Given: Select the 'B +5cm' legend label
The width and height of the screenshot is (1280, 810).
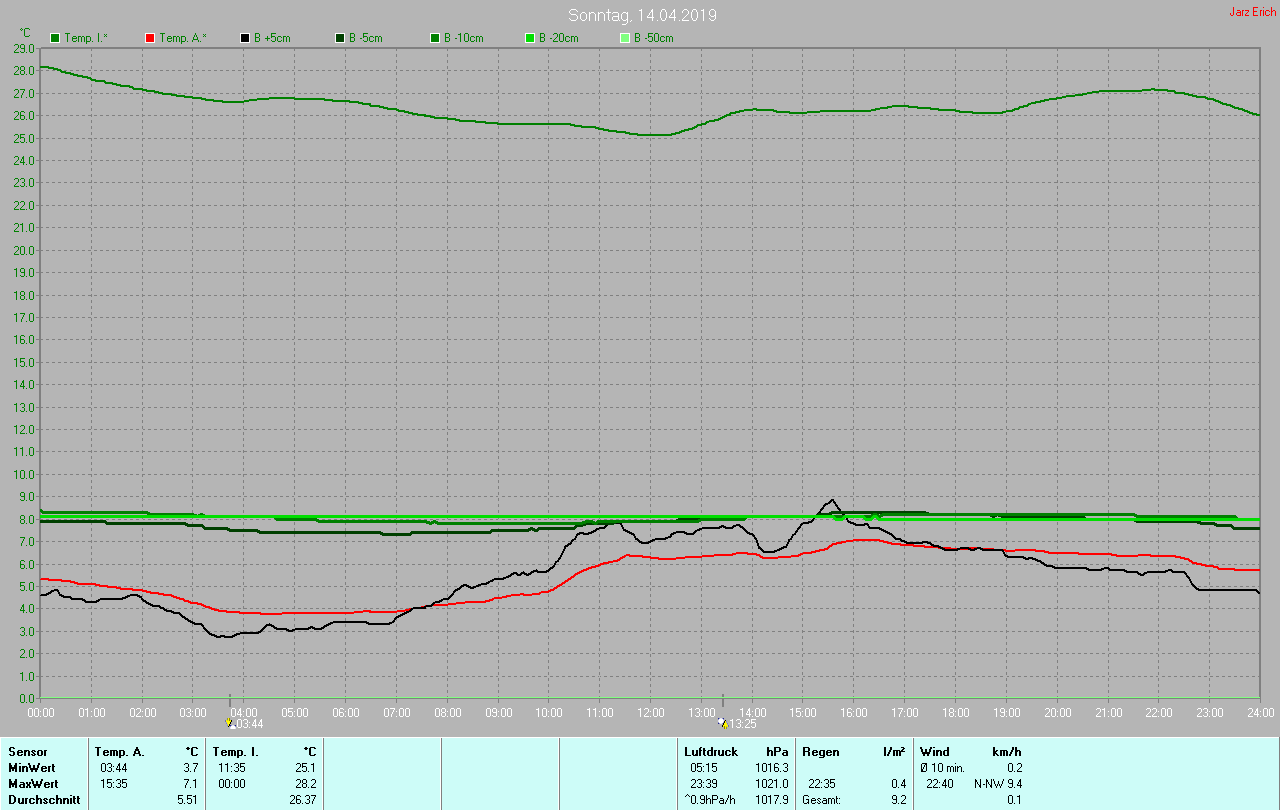Looking at the screenshot, I should pos(272,38).
